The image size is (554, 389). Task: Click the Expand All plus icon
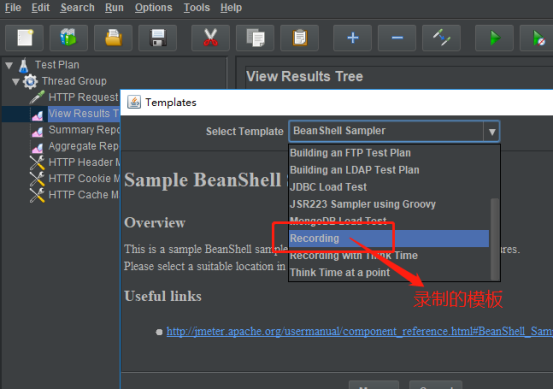(x=353, y=38)
